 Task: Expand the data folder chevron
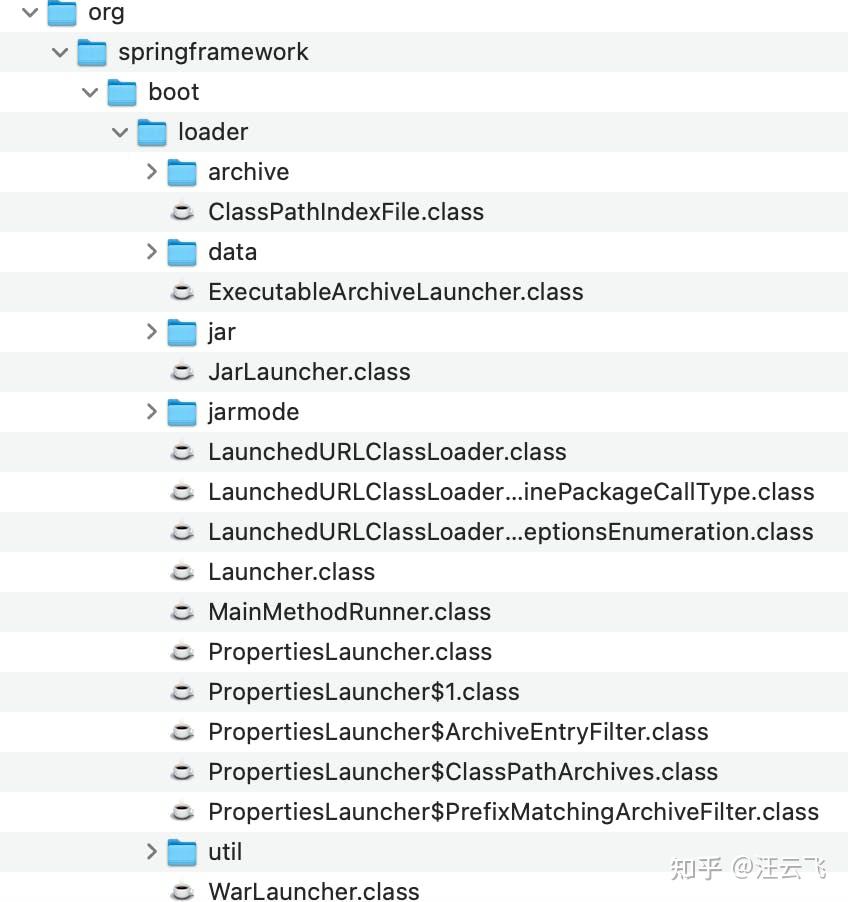(x=151, y=251)
